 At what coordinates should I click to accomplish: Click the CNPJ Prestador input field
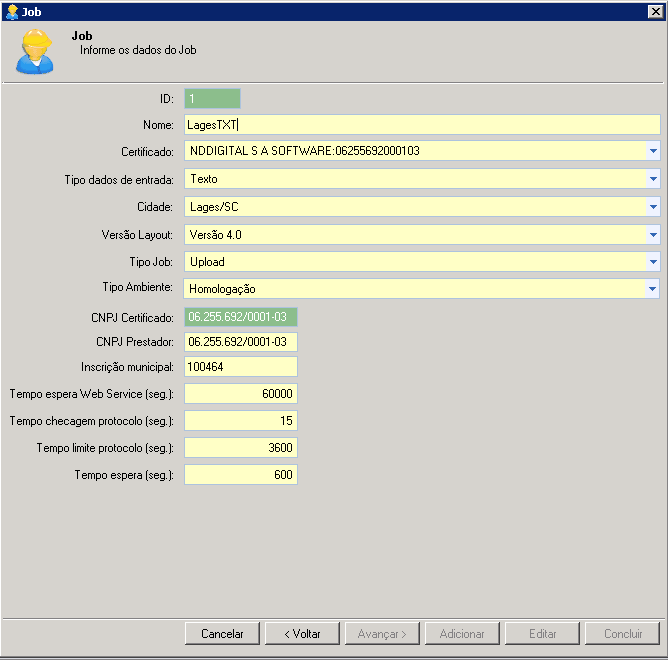pyautogui.click(x=241, y=342)
